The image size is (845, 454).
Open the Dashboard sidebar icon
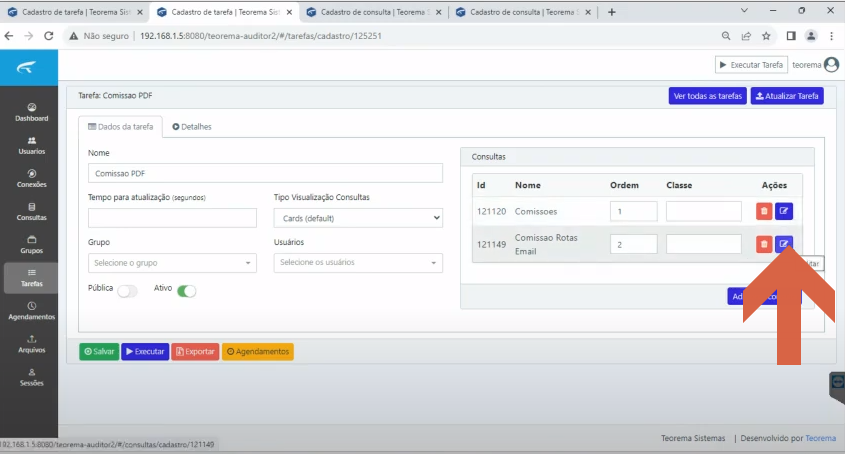point(31,112)
